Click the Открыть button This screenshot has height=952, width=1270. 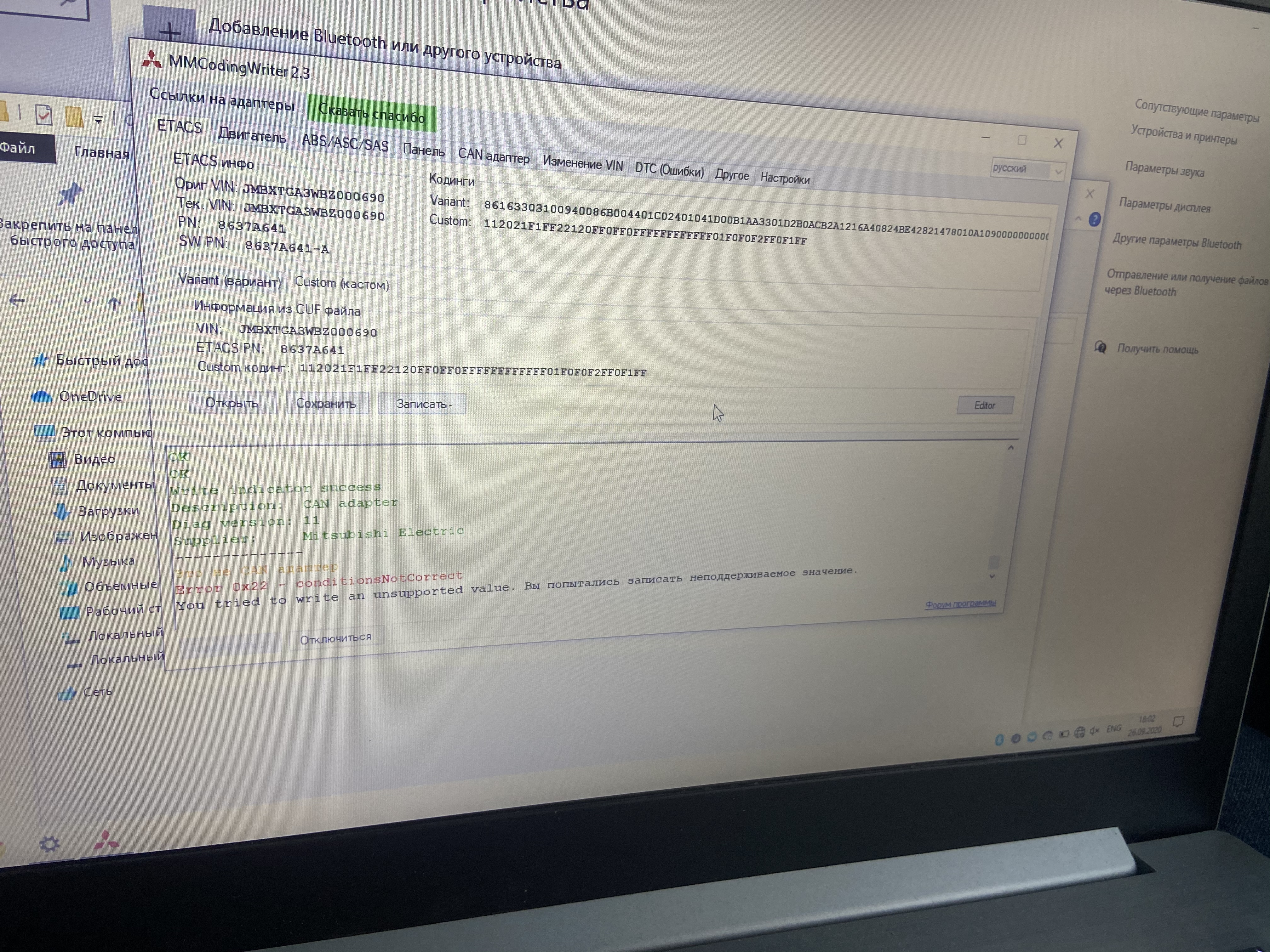click(232, 403)
